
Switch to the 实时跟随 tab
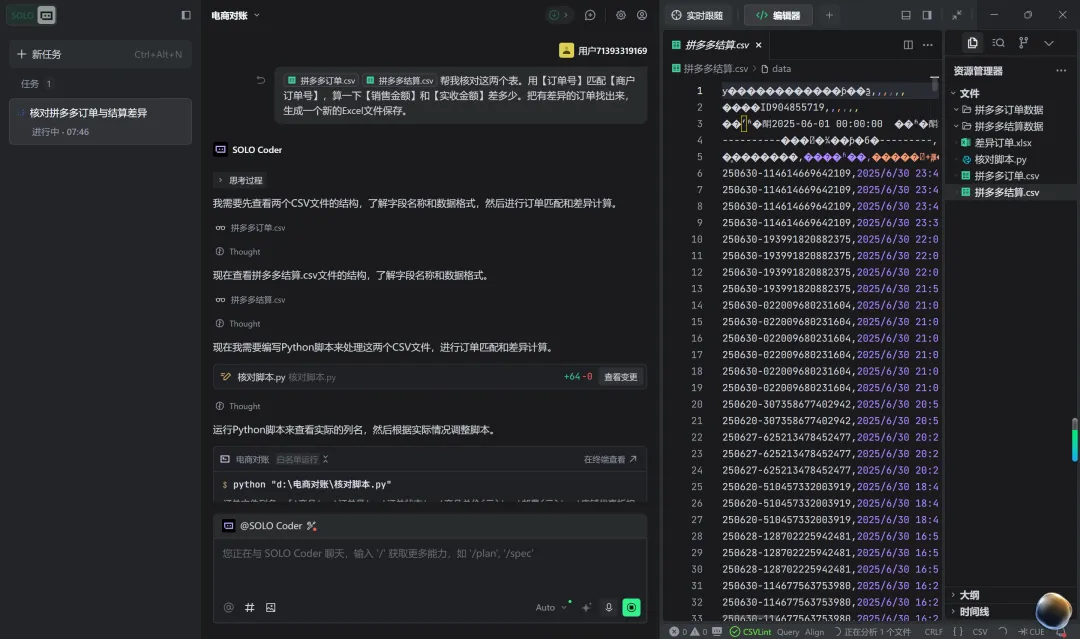click(x=697, y=15)
